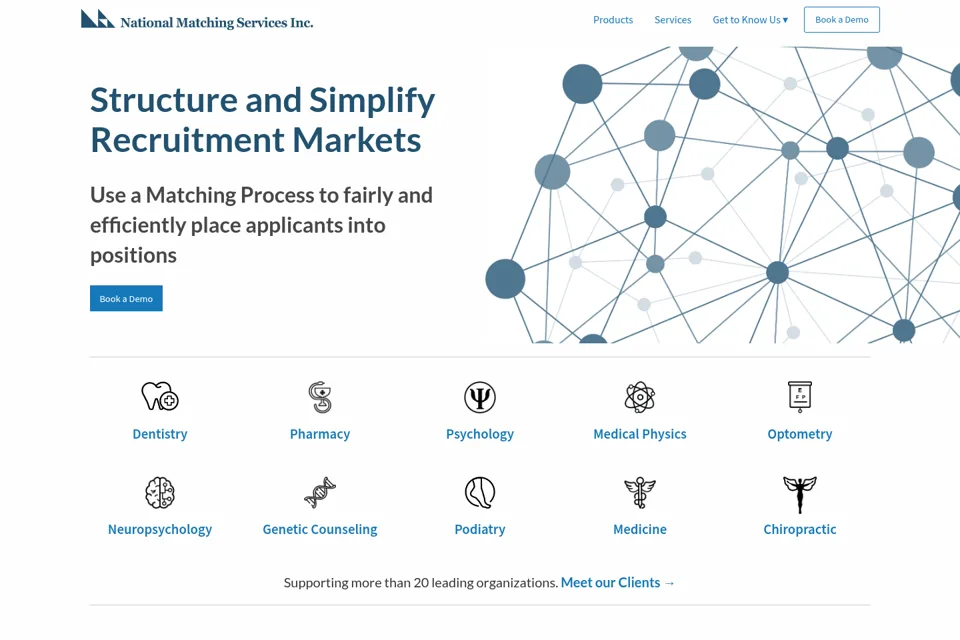Follow the Meet our Clients link
The width and height of the screenshot is (960, 640).
[618, 582]
